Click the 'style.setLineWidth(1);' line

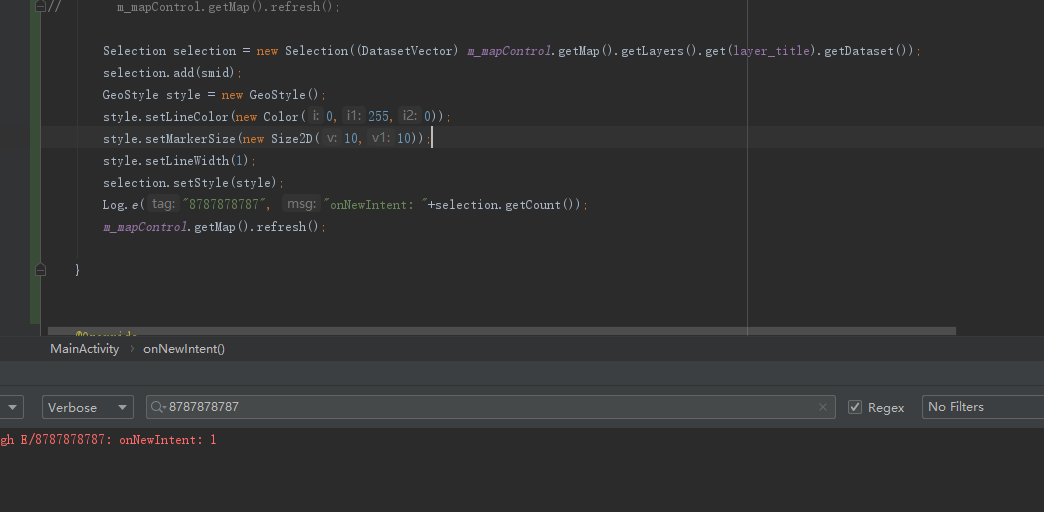click(179, 160)
